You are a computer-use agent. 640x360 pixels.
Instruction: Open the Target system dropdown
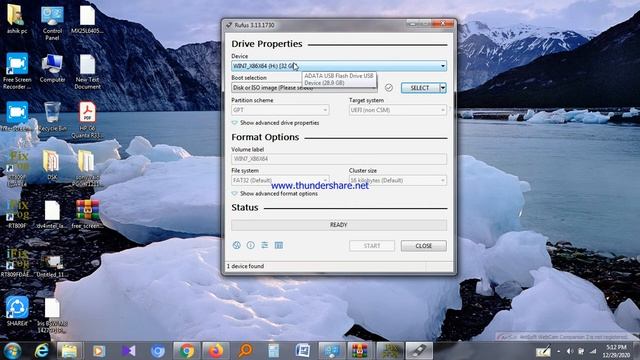(398, 110)
